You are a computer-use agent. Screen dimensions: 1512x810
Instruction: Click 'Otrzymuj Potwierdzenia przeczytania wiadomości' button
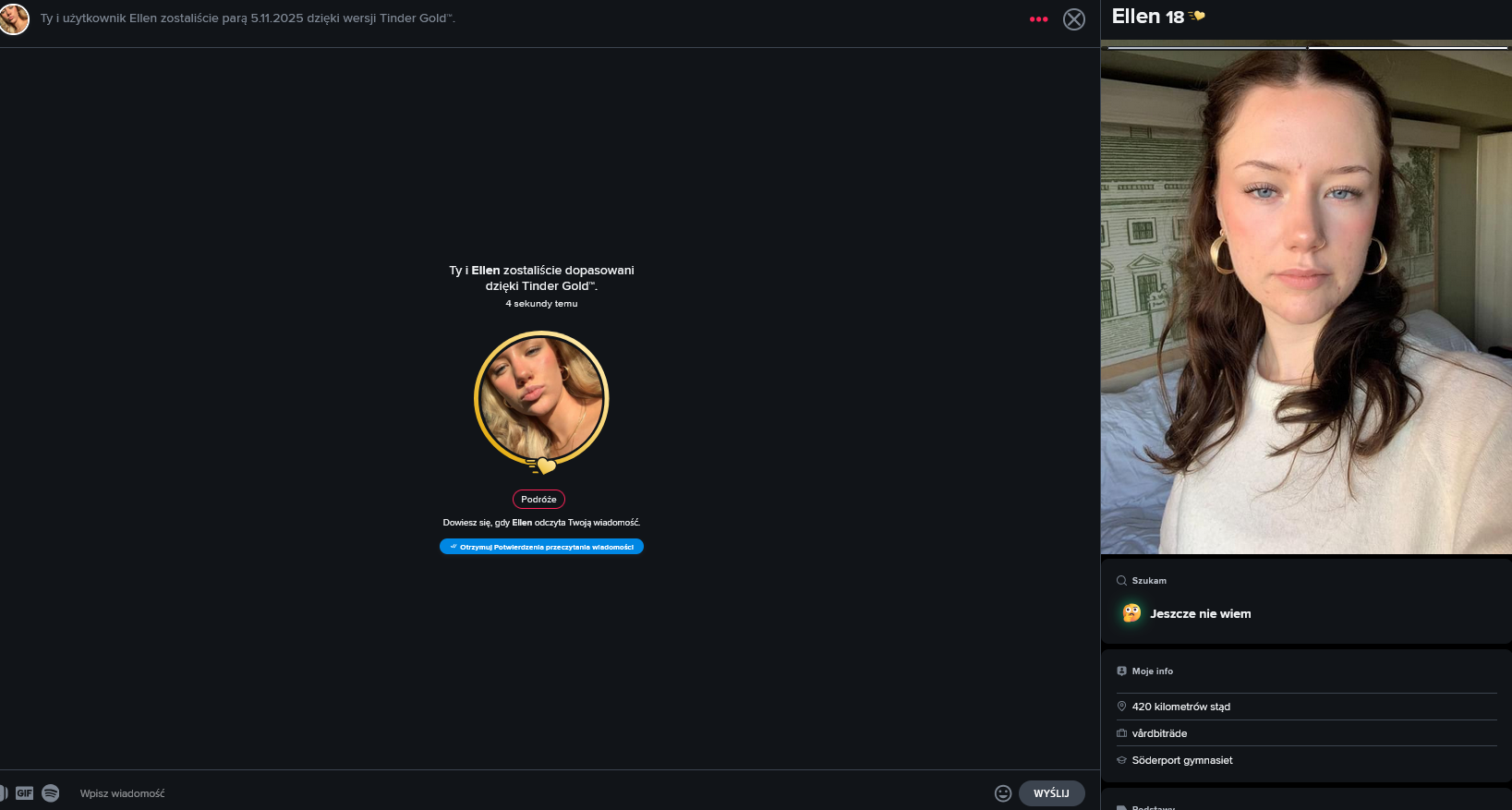tap(541, 547)
